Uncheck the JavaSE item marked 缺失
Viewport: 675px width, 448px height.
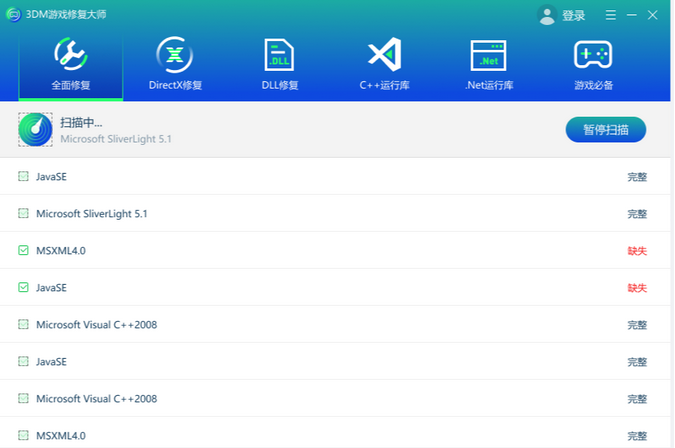pyautogui.click(x=23, y=288)
